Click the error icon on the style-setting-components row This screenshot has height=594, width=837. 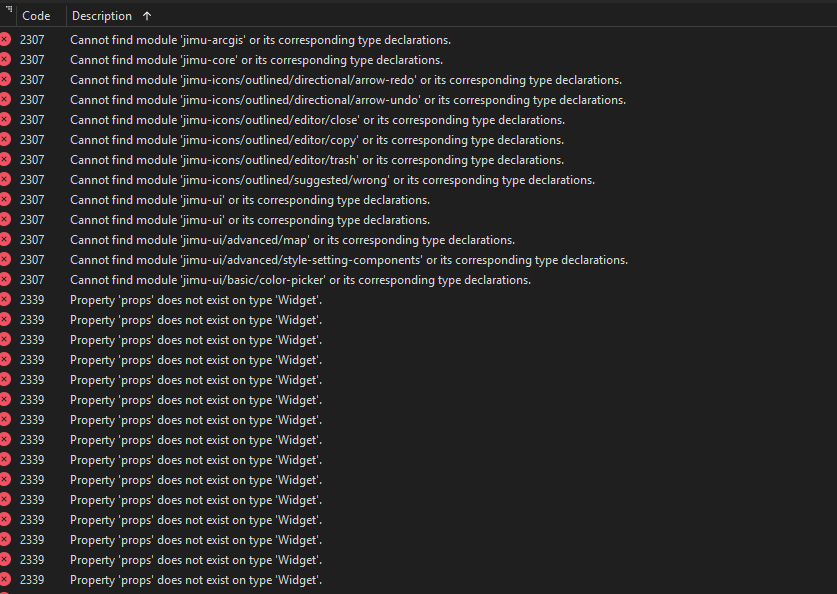[x=5, y=259]
